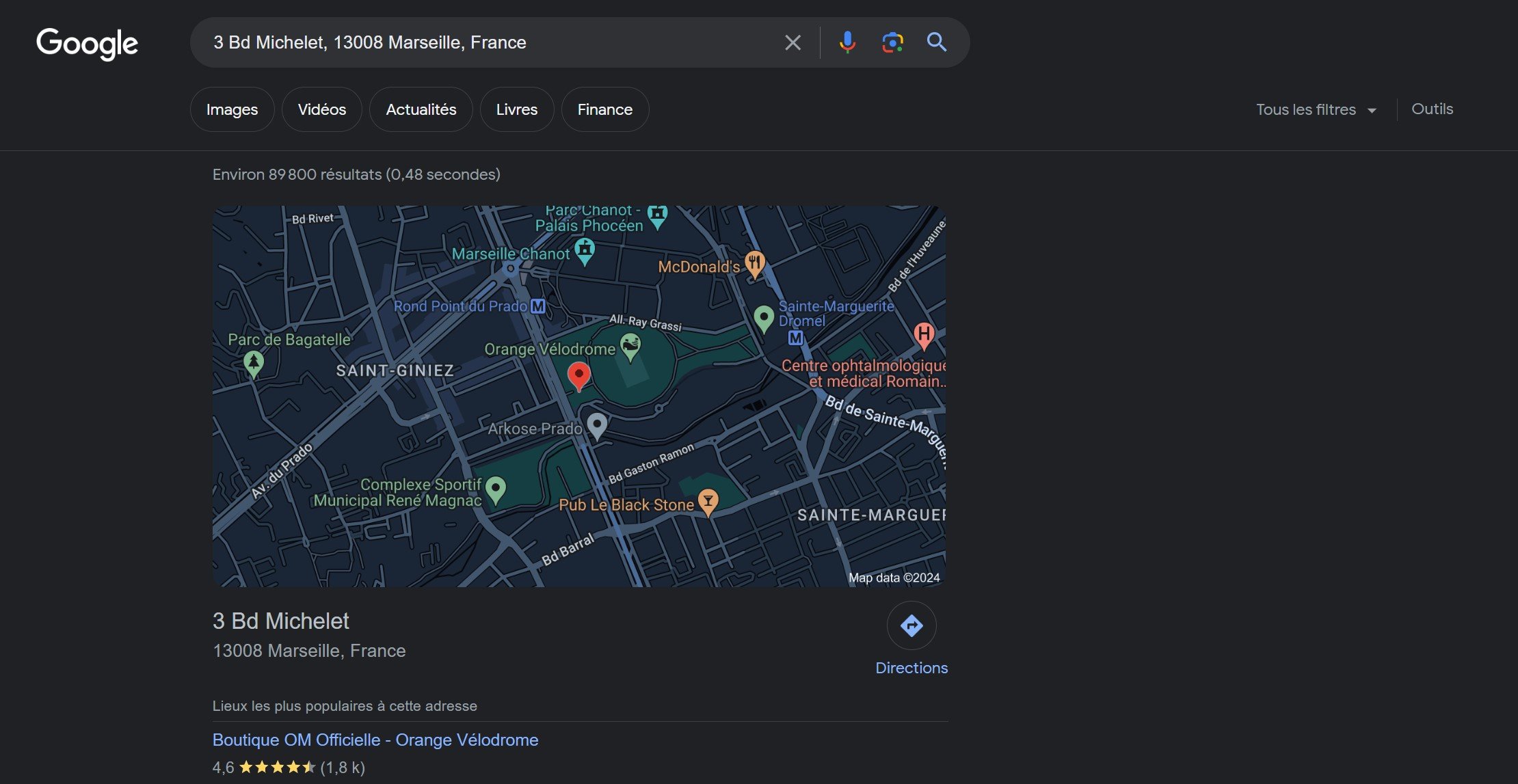Launch the search with the magnifier icon
Viewport: 1518px width, 784px height.
(937, 42)
